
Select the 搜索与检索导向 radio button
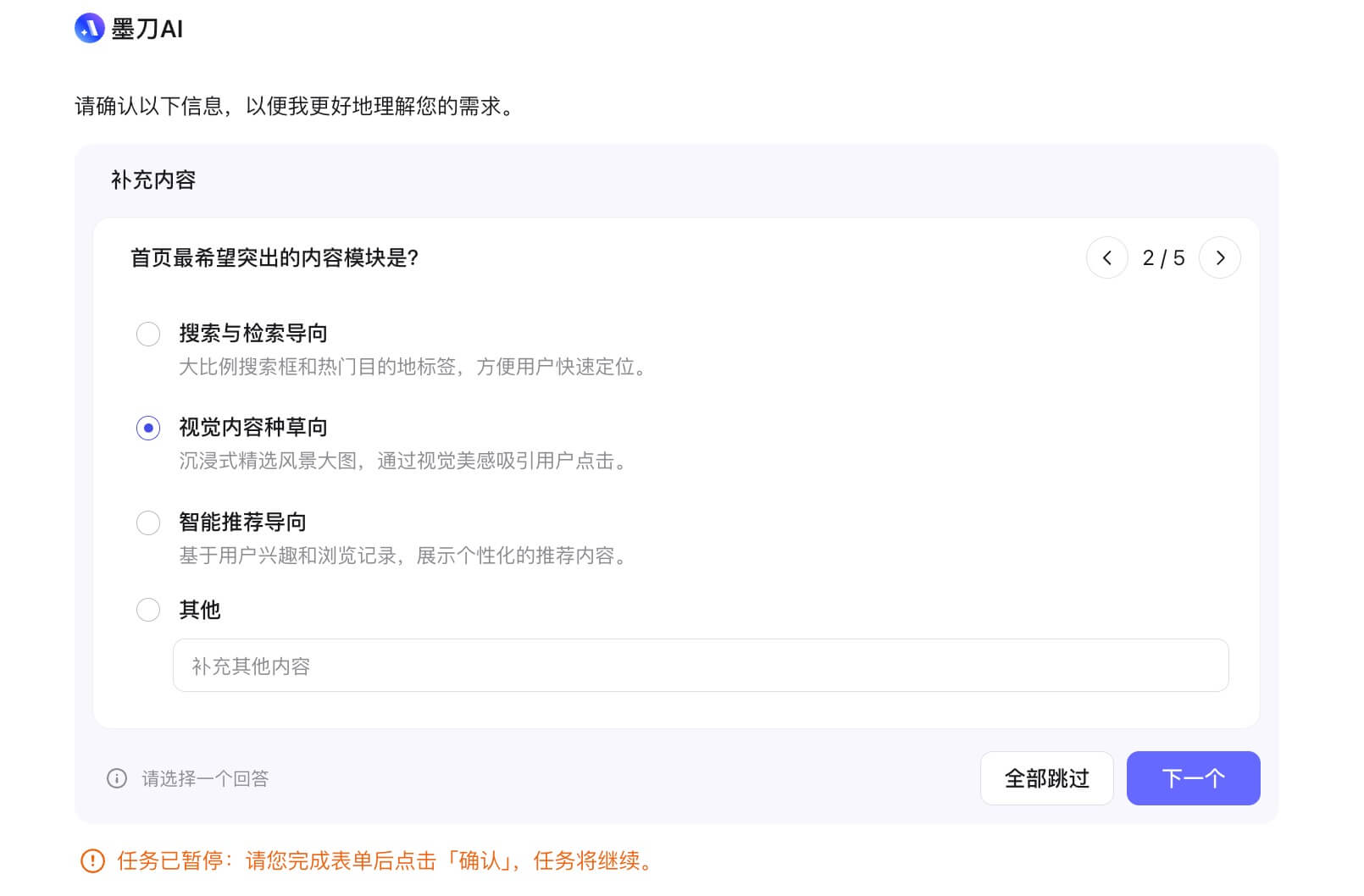click(148, 334)
